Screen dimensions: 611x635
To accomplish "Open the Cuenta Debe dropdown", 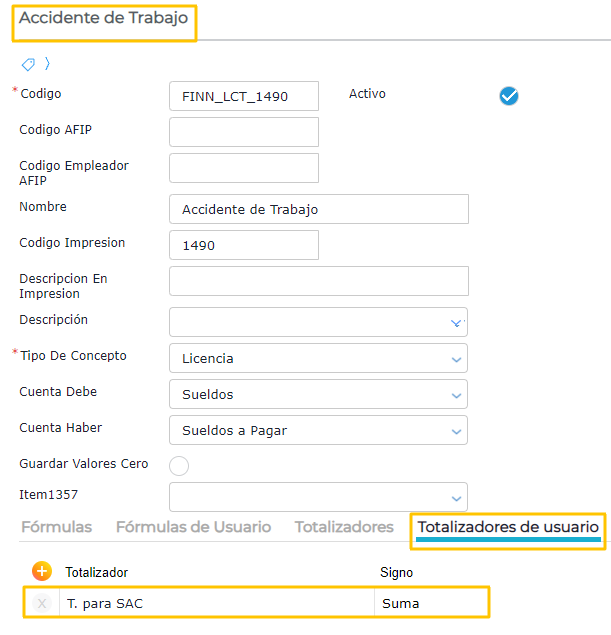I will [456, 394].
